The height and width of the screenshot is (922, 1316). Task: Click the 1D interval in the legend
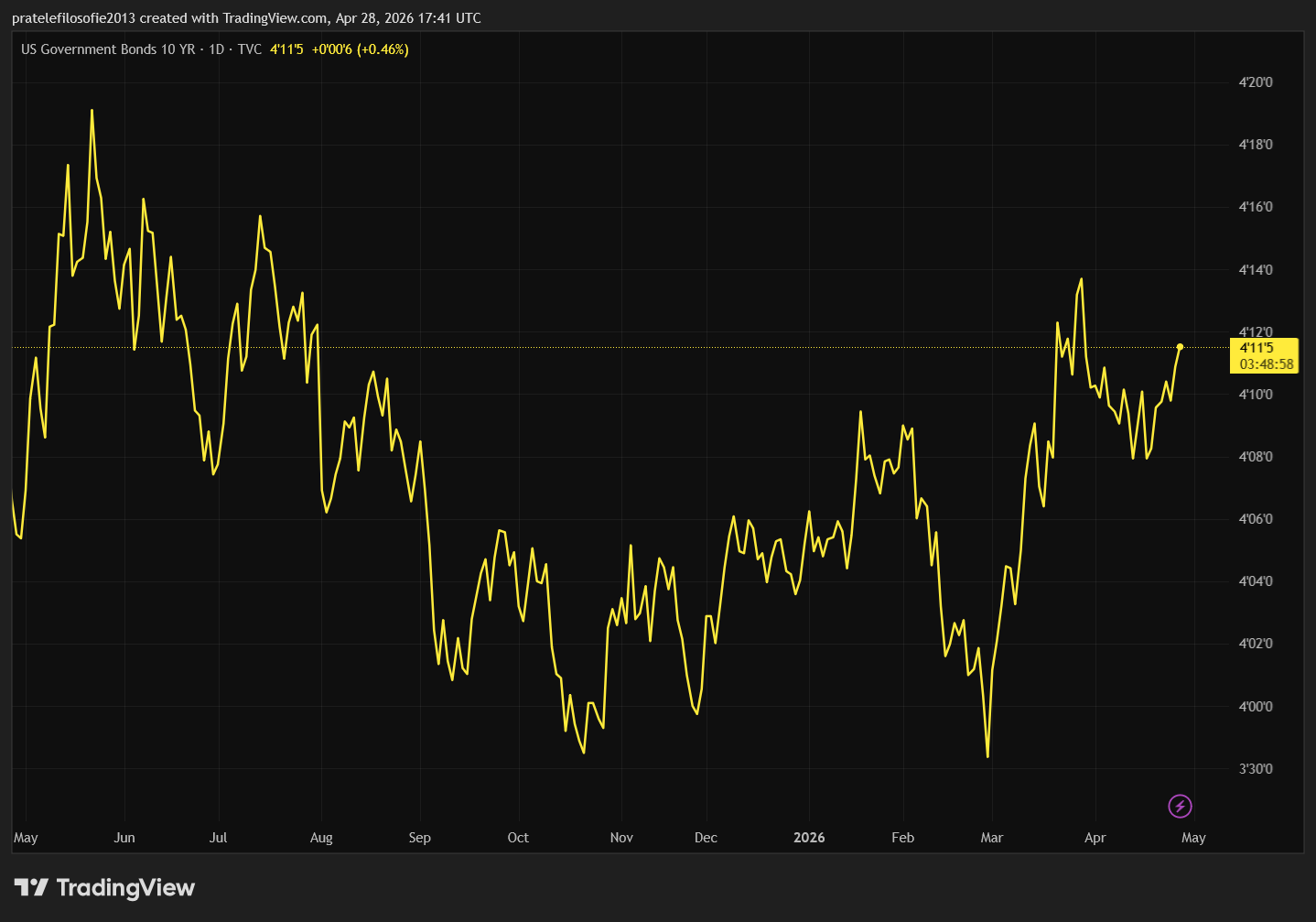(x=217, y=49)
